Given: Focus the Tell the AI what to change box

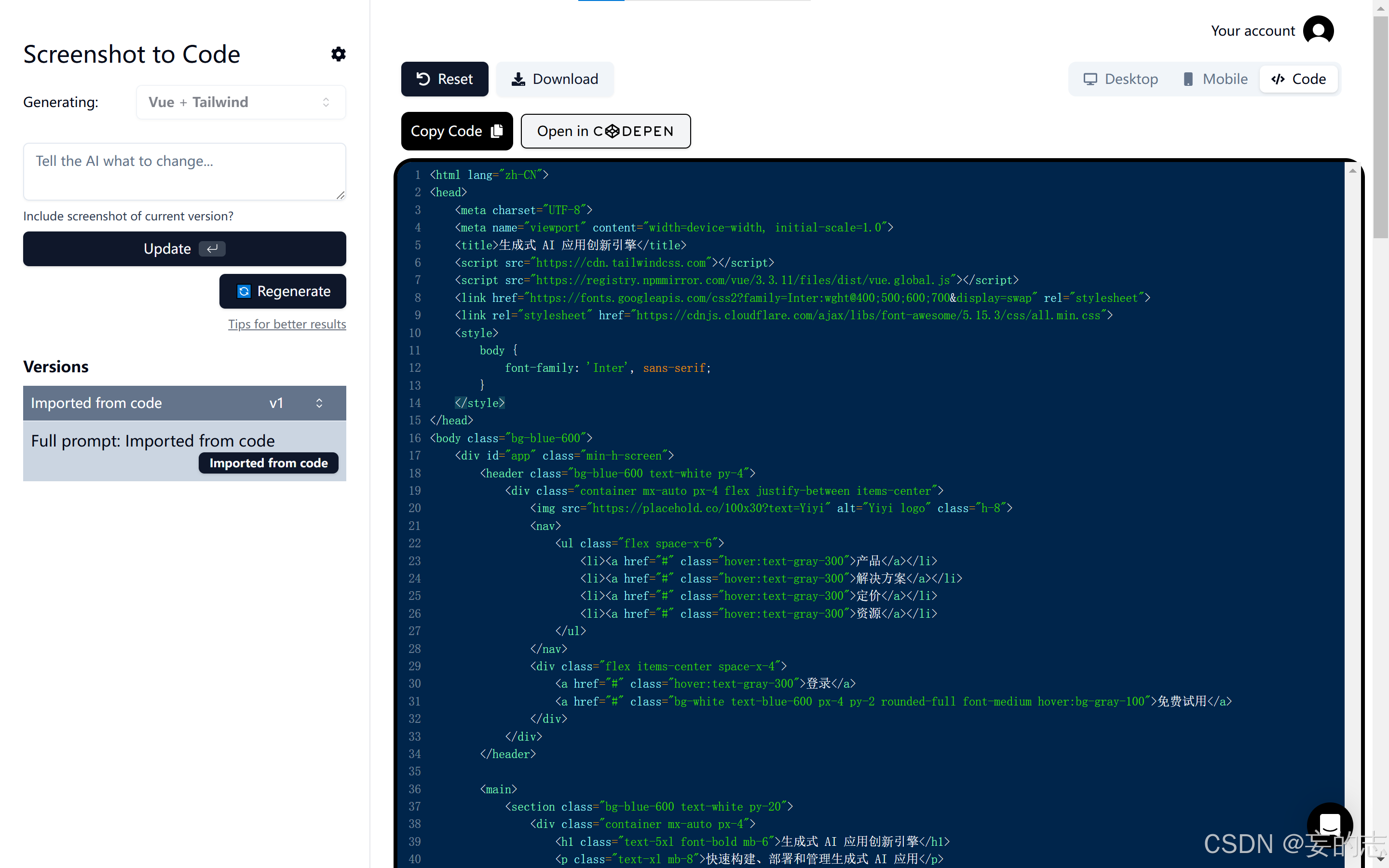Looking at the screenshot, I should point(184,171).
